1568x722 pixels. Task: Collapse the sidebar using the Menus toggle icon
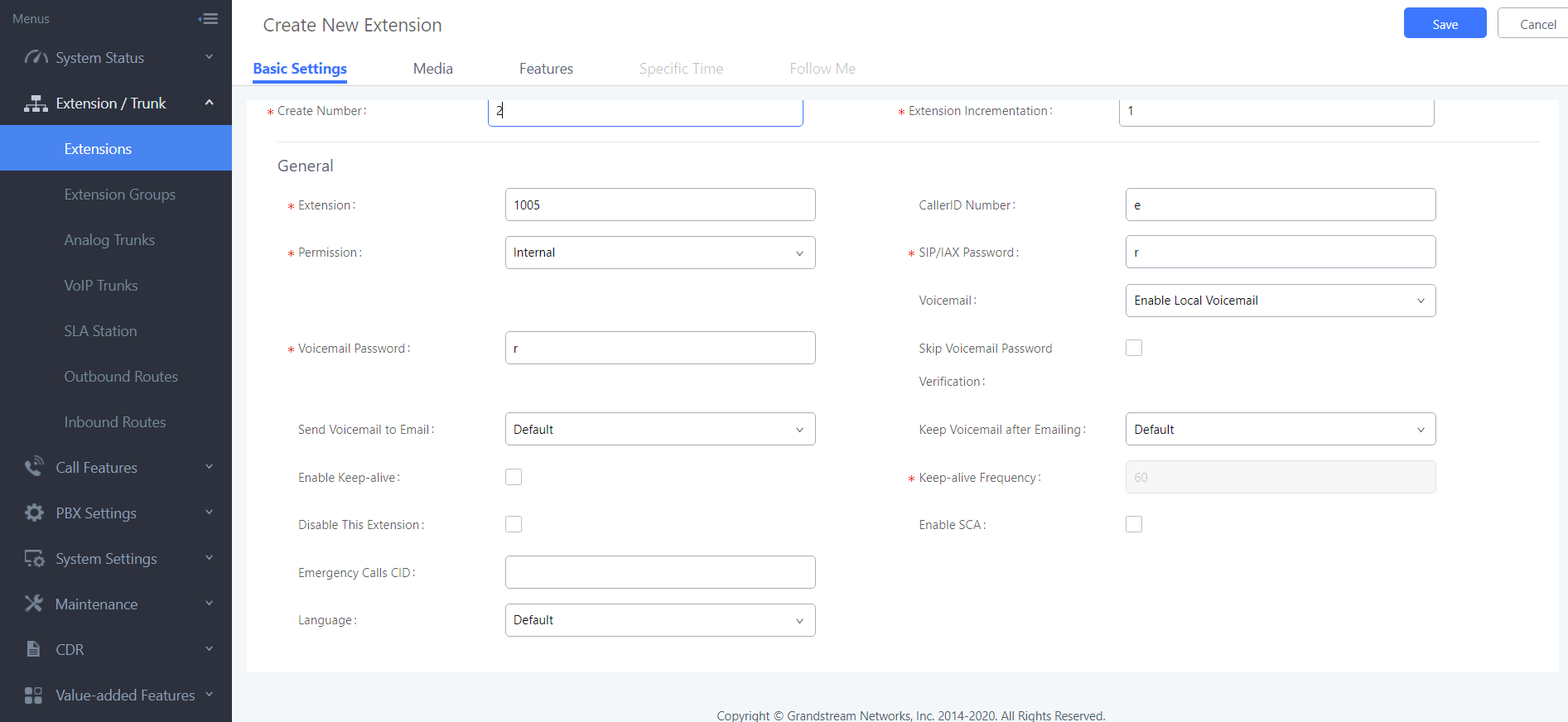[x=209, y=18]
